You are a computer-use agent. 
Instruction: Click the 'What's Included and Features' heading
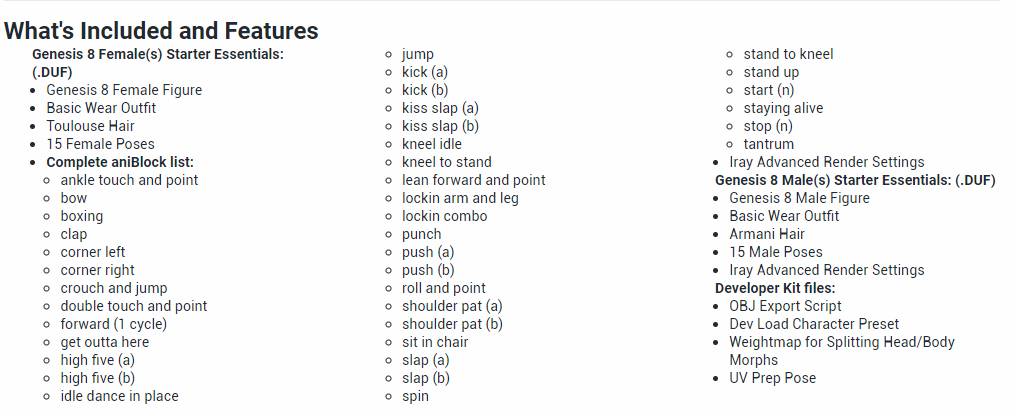click(161, 30)
